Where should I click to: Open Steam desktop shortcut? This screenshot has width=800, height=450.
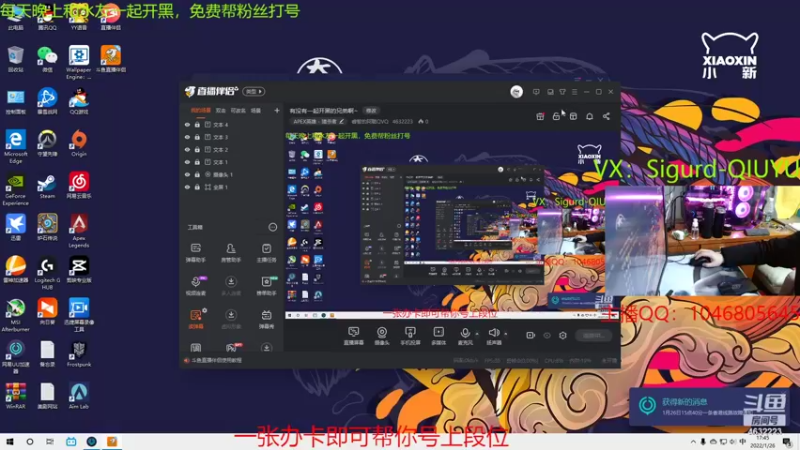(47, 187)
